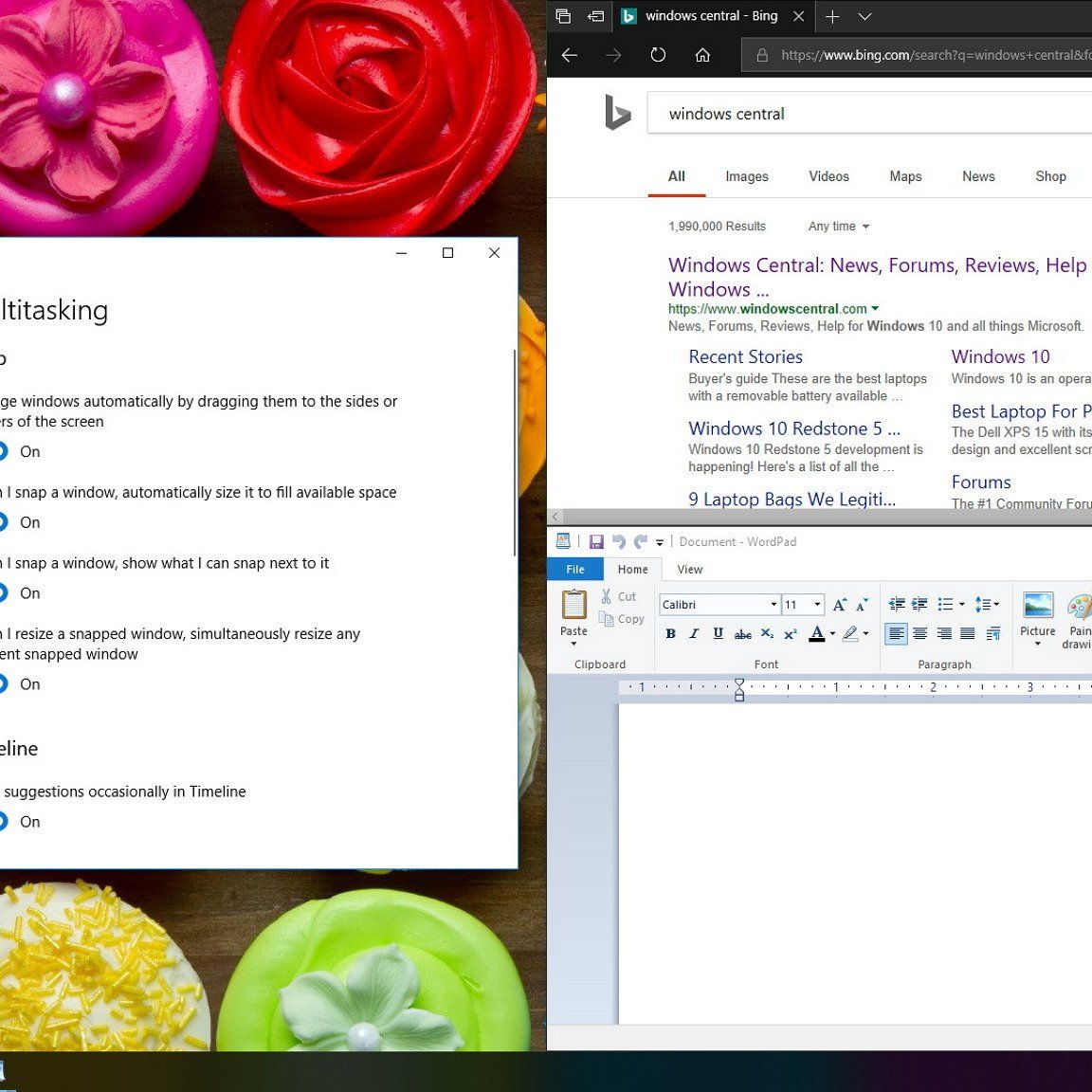Open the 'Any time' filter dropdown
The height and width of the screenshot is (1092, 1092).
click(x=838, y=227)
